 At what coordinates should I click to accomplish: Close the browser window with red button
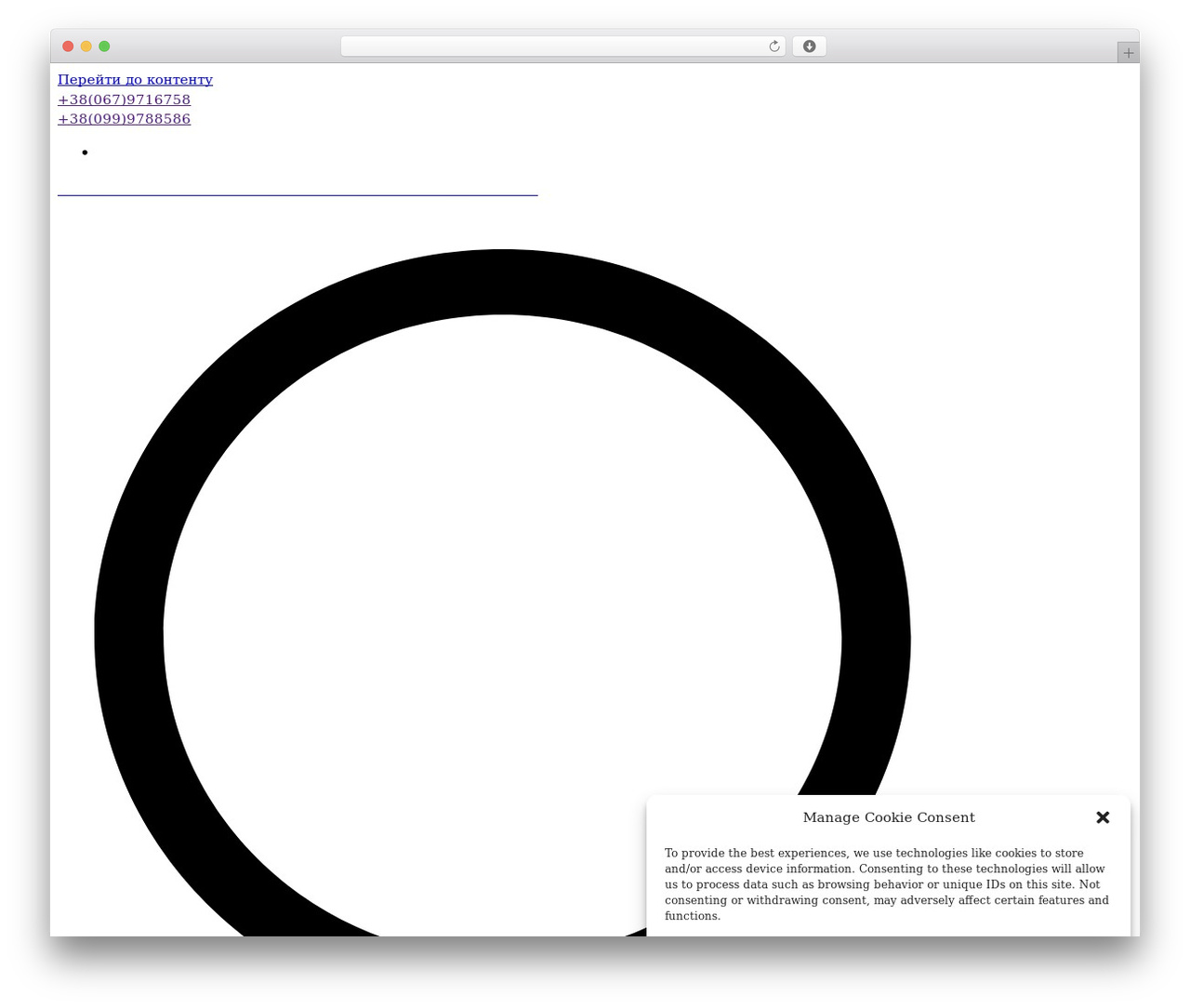coord(68,46)
